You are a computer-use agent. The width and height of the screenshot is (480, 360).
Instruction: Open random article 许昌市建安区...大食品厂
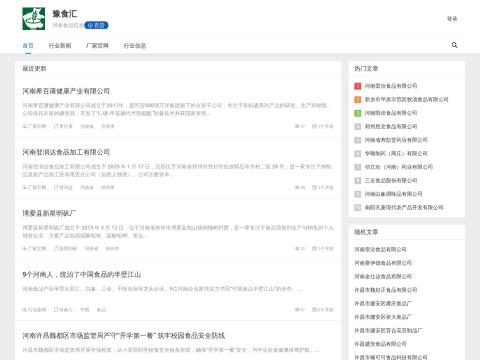pos(383,317)
